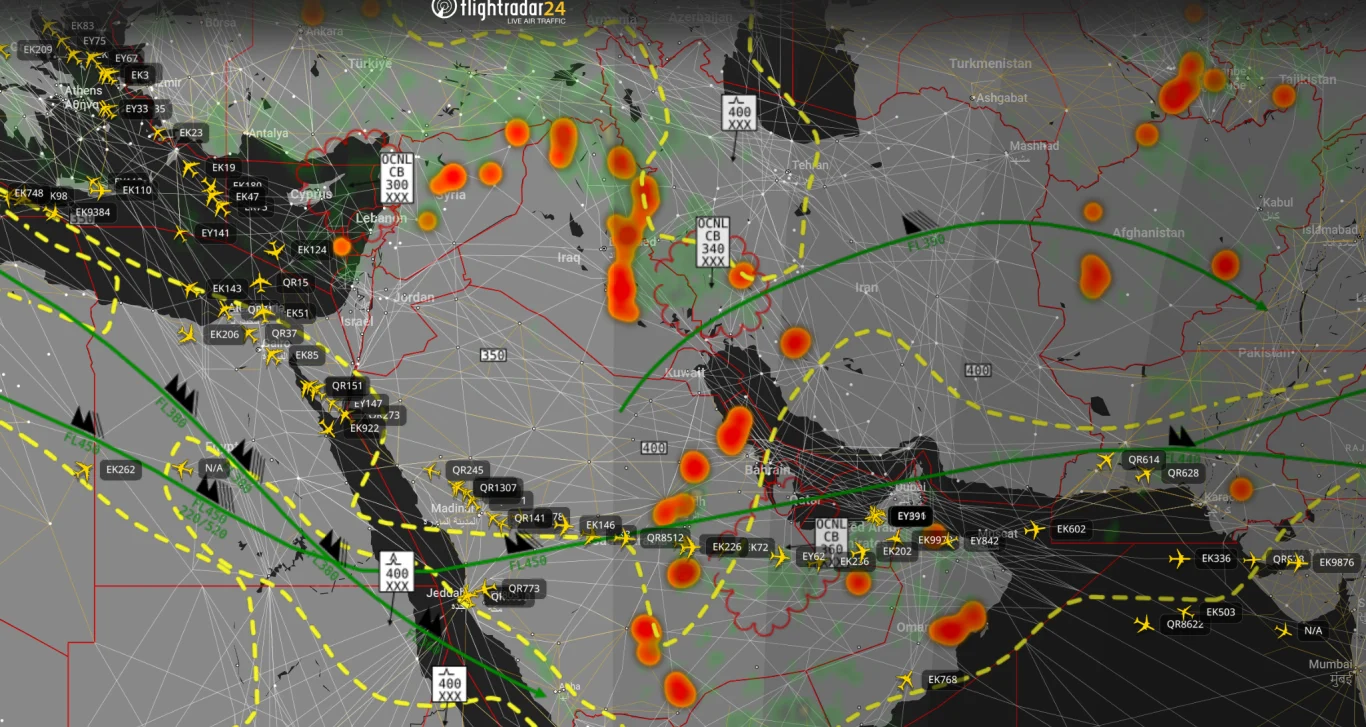Click the EK9876 flight label
Screen dimensions: 1366x727
(1336, 562)
